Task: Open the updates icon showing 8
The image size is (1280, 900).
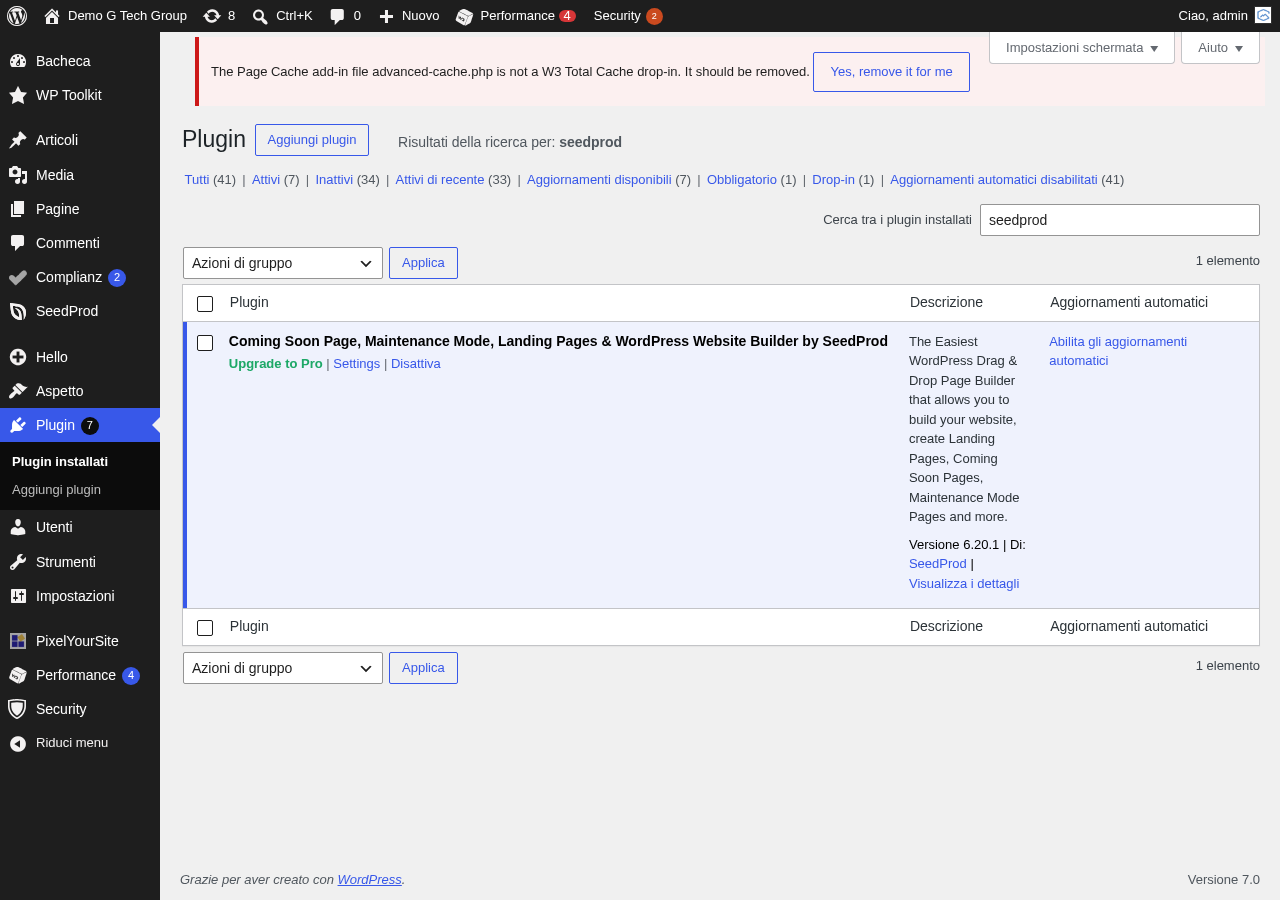Action: coord(211,16)
